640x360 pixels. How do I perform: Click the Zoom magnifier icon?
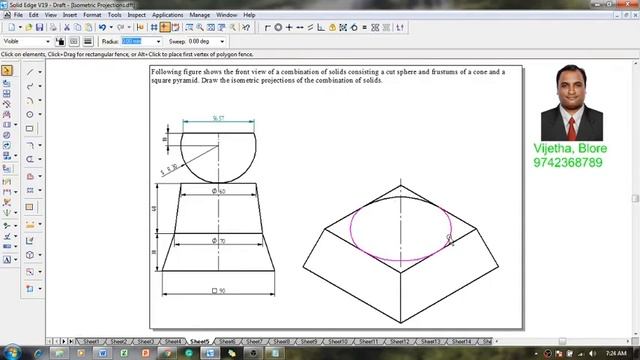200,27
